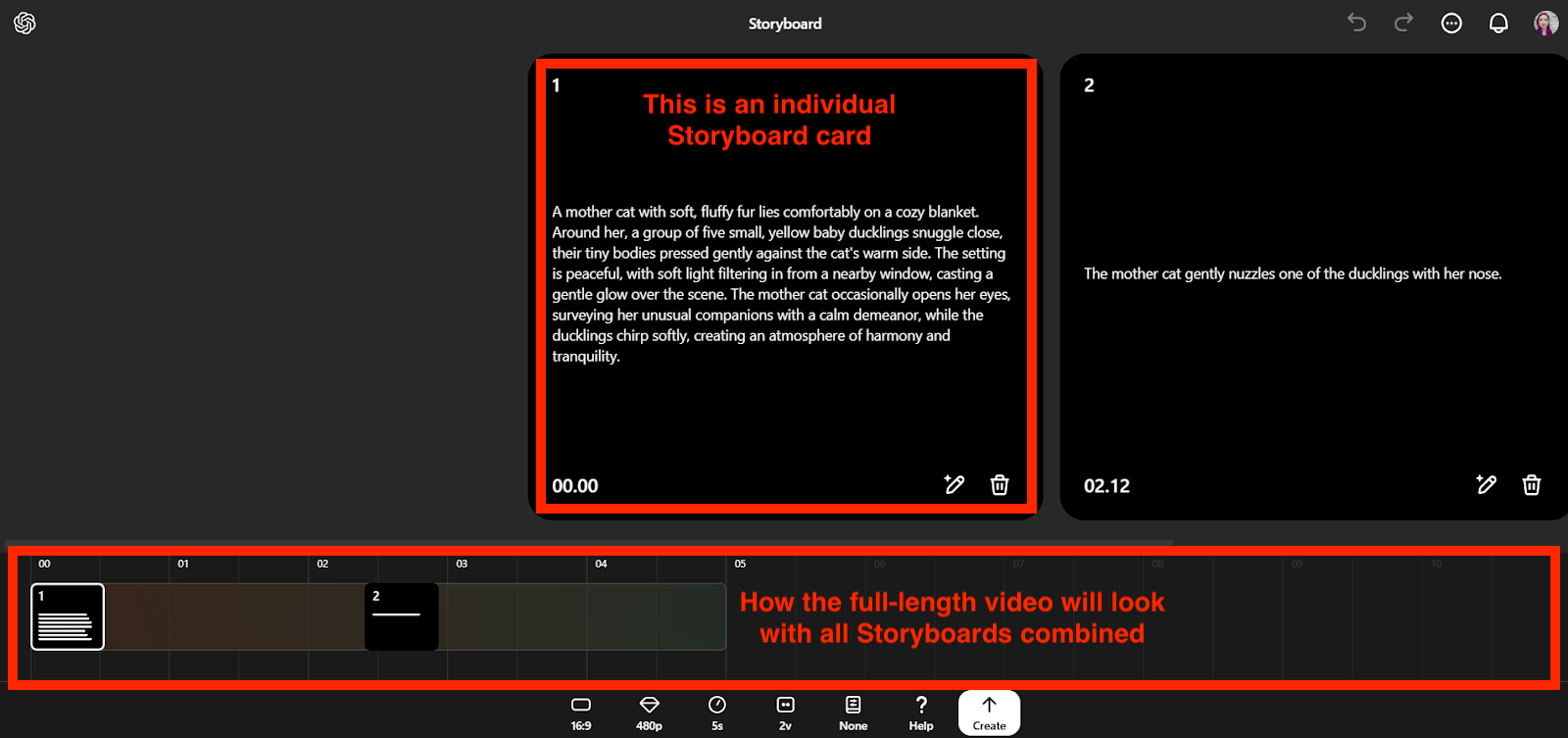Viewport: 1568px width, 738px height.
Task: Click the card 2 description text
Action: click(x=1292, y=274)
